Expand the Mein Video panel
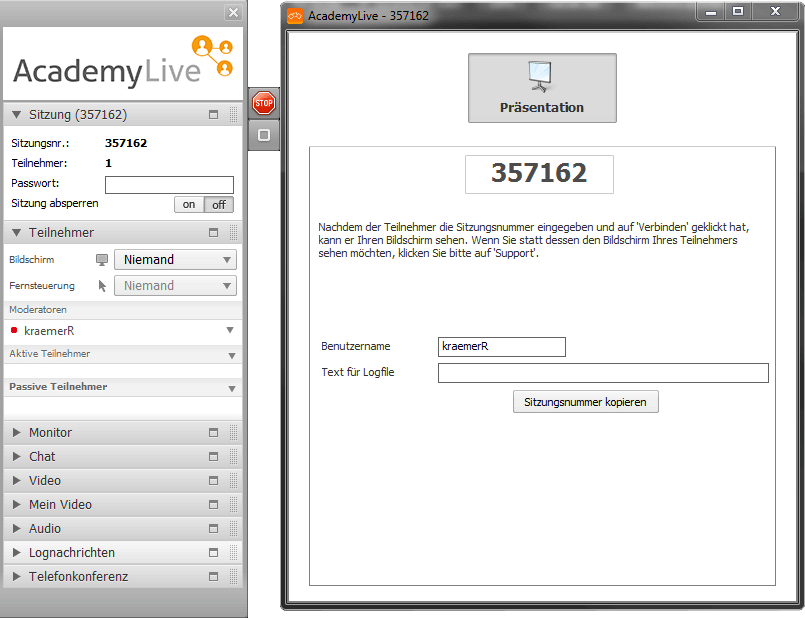The image size is (805, 618). point(16,505)
